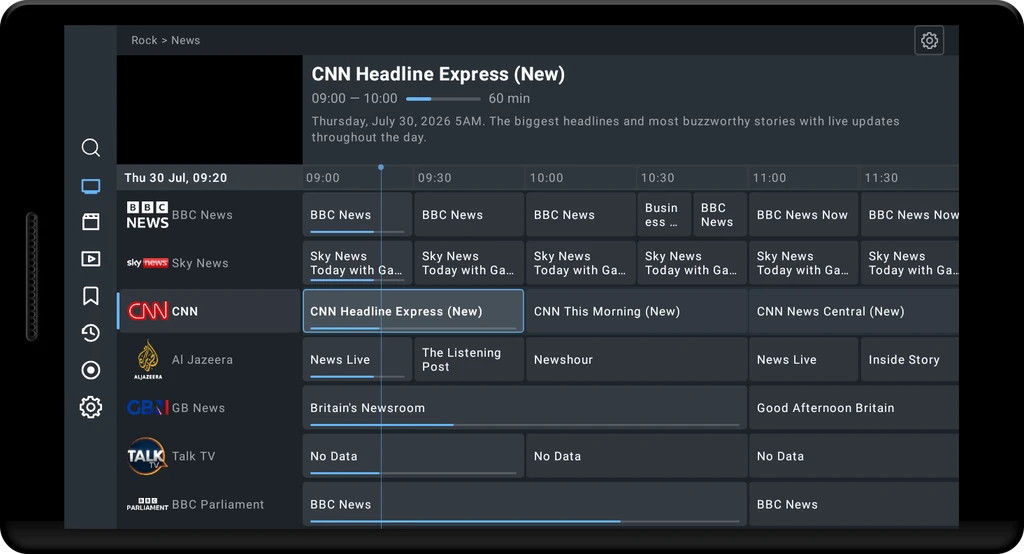Click the CNN Headline Express (New) title

(x=438, y=74)
